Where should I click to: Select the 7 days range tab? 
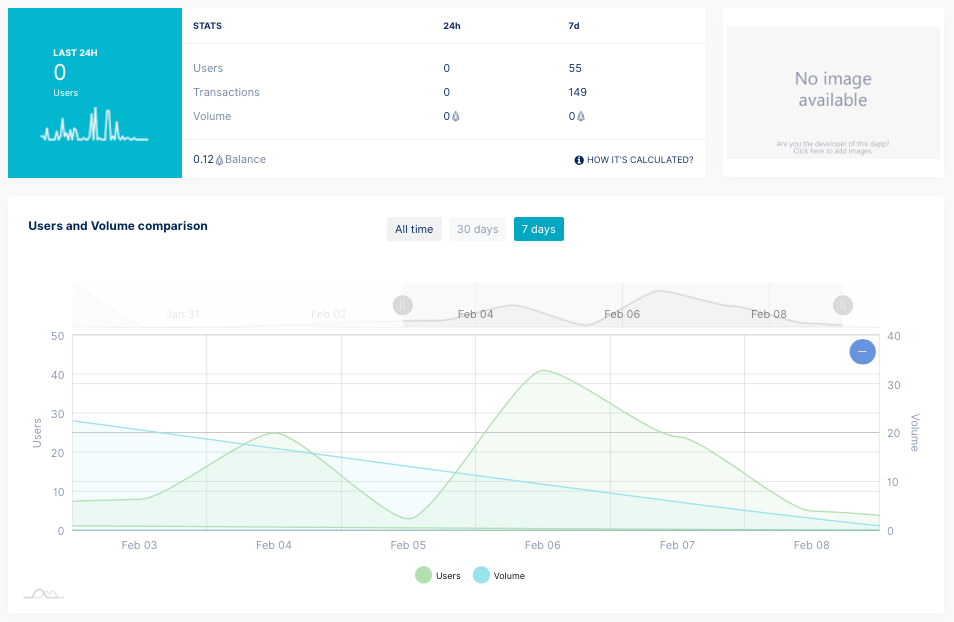(538, 229)
